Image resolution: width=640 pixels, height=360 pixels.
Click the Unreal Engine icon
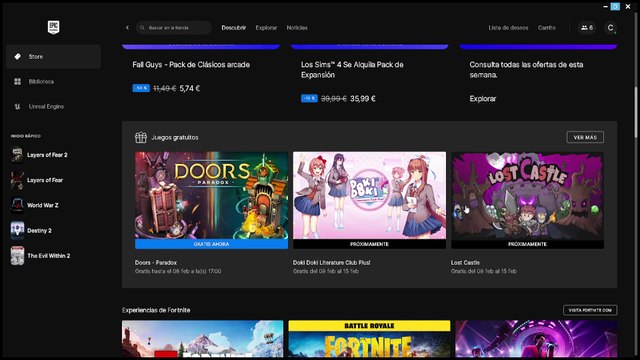18,107
